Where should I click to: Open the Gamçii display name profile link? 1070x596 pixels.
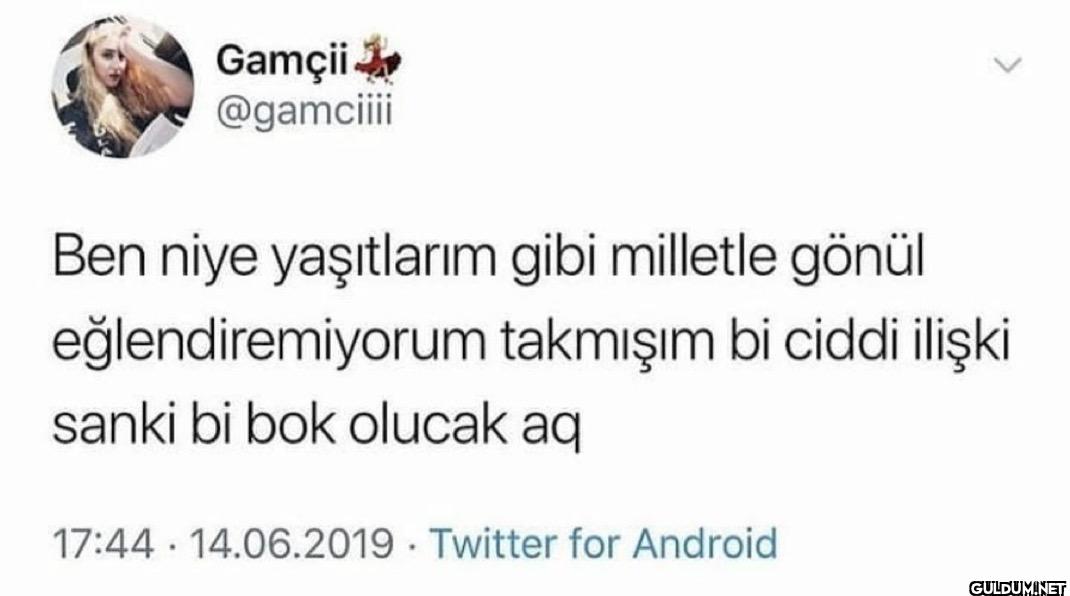[x=283, y=61]
